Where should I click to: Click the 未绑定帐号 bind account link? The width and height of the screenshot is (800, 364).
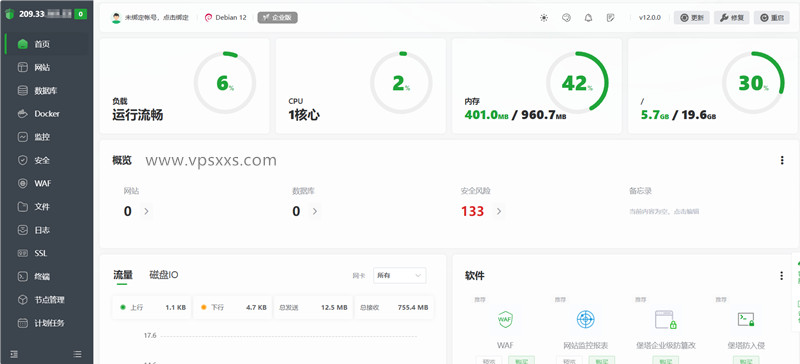click(157, 17)
